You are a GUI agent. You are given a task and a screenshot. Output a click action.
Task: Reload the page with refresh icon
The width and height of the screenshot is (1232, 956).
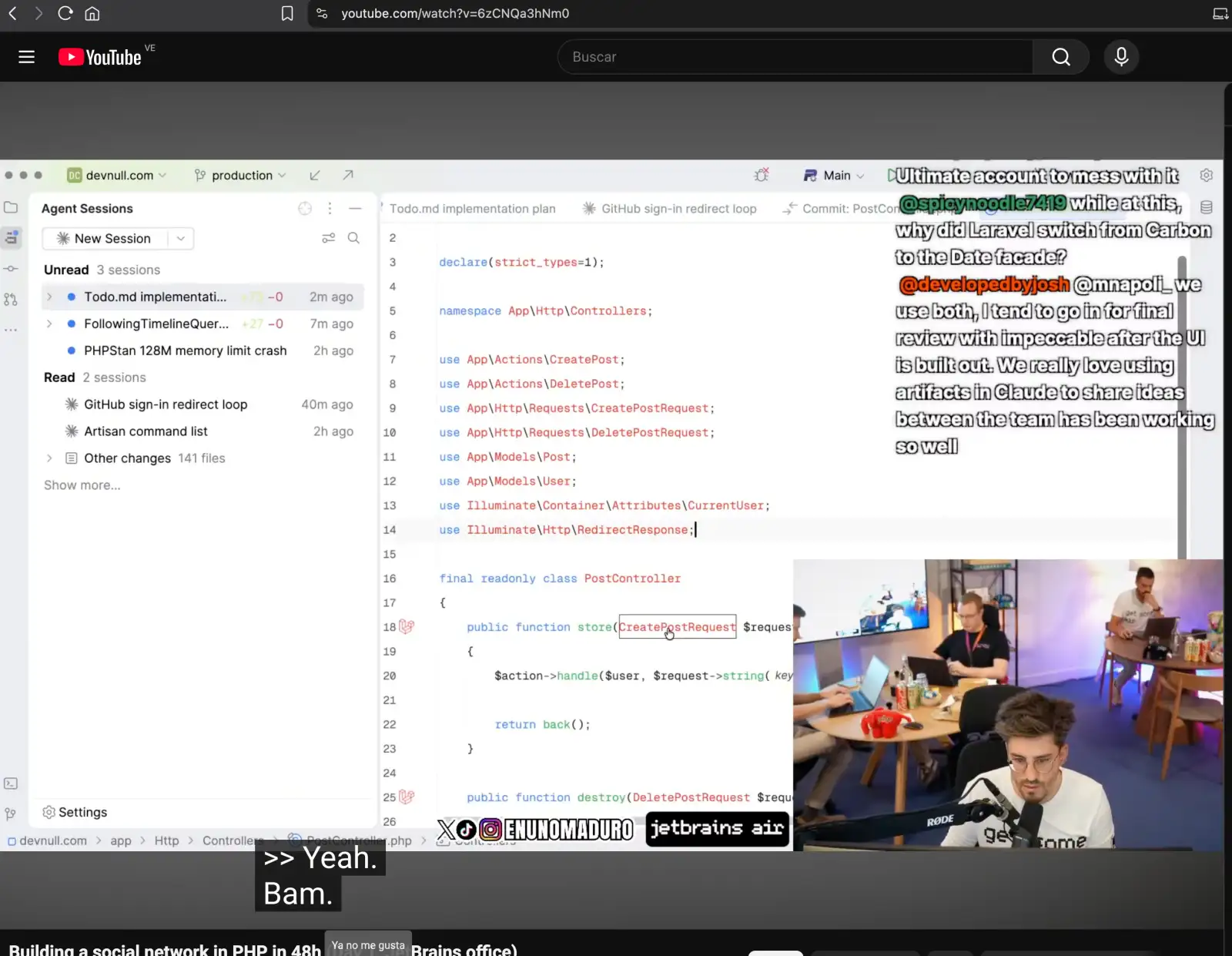click(x=65, y=13)
